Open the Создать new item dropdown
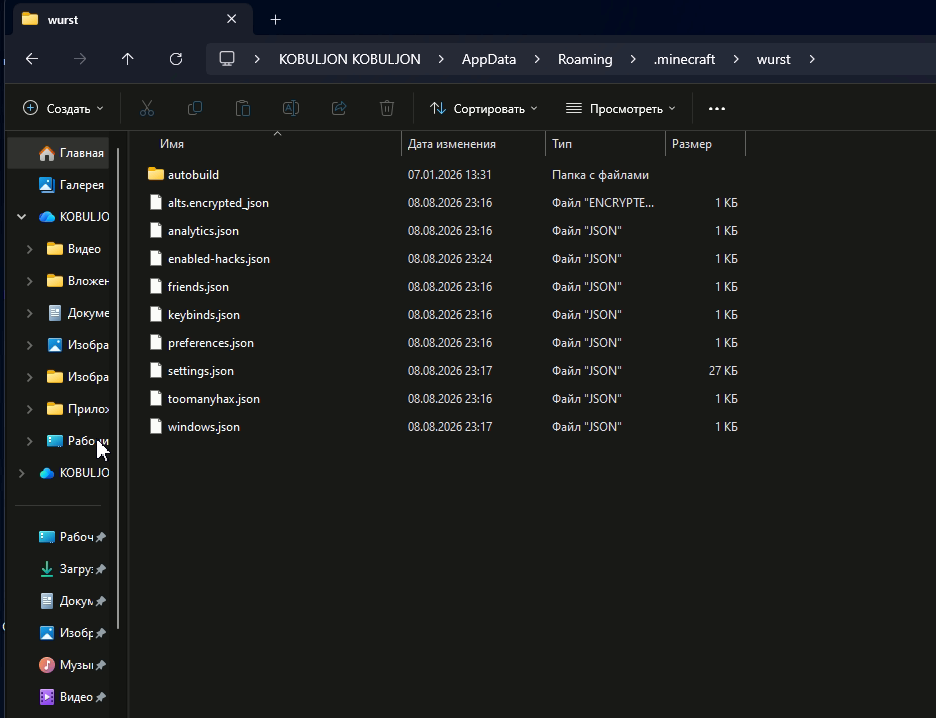 pyautogui.click(x=63, y=109)
